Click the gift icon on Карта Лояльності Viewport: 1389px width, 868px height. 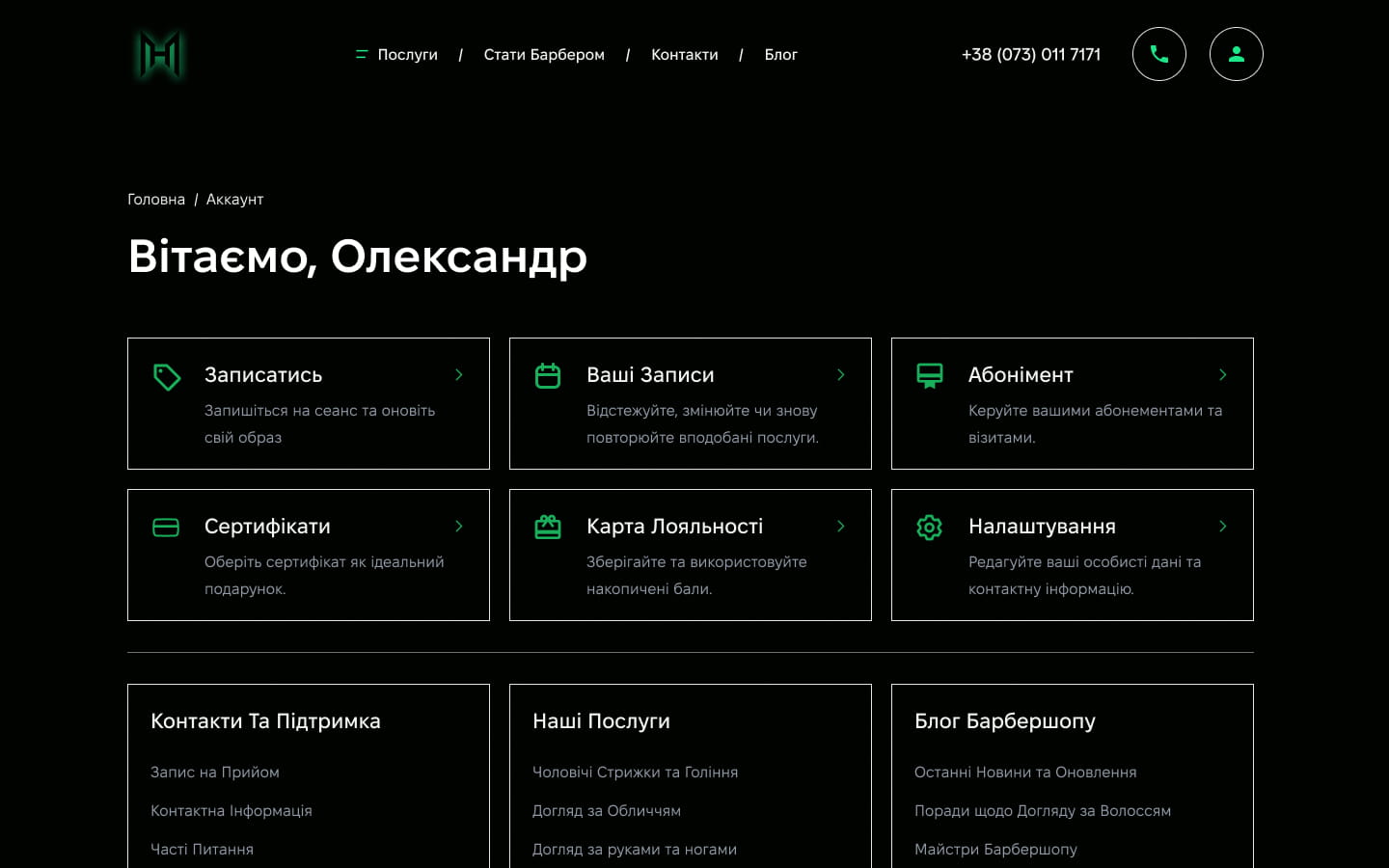pyautogui.click(x=548, y=527)
